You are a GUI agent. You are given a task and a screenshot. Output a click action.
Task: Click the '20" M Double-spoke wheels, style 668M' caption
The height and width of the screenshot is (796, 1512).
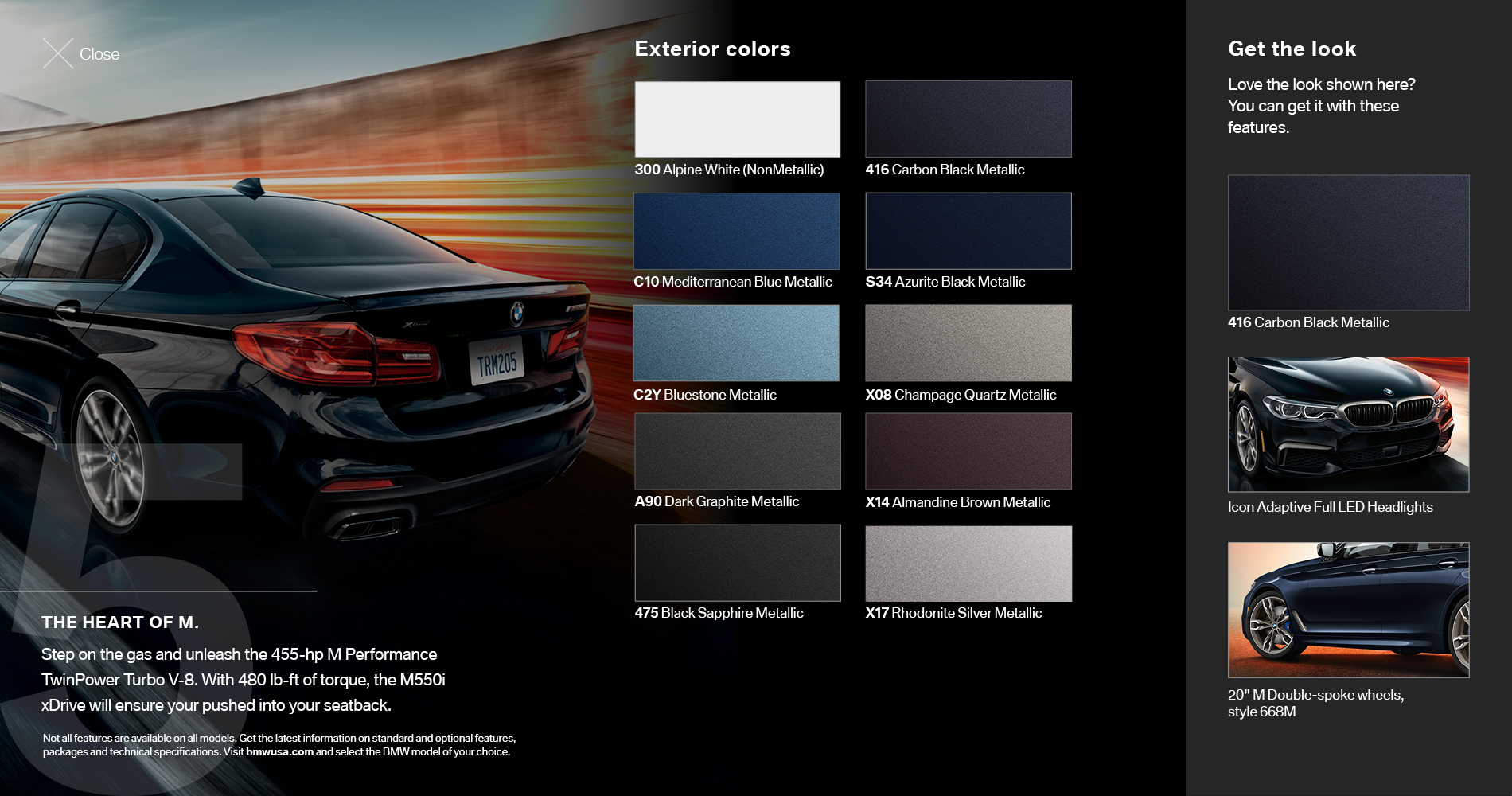click(1315, 703)
